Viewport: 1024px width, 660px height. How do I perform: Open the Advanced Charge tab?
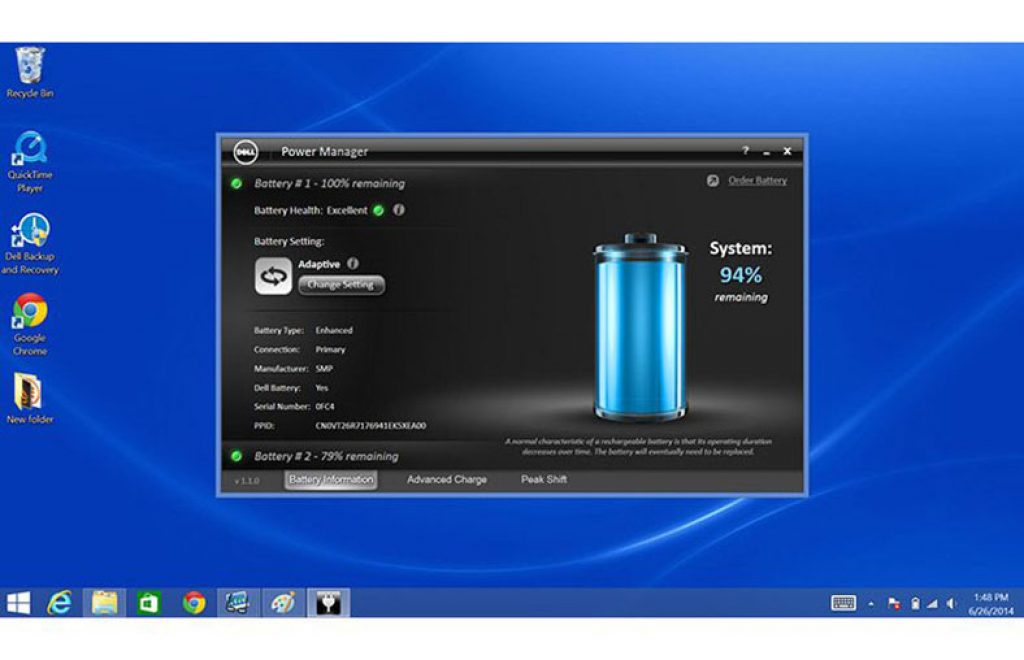[x=447, y=480]
